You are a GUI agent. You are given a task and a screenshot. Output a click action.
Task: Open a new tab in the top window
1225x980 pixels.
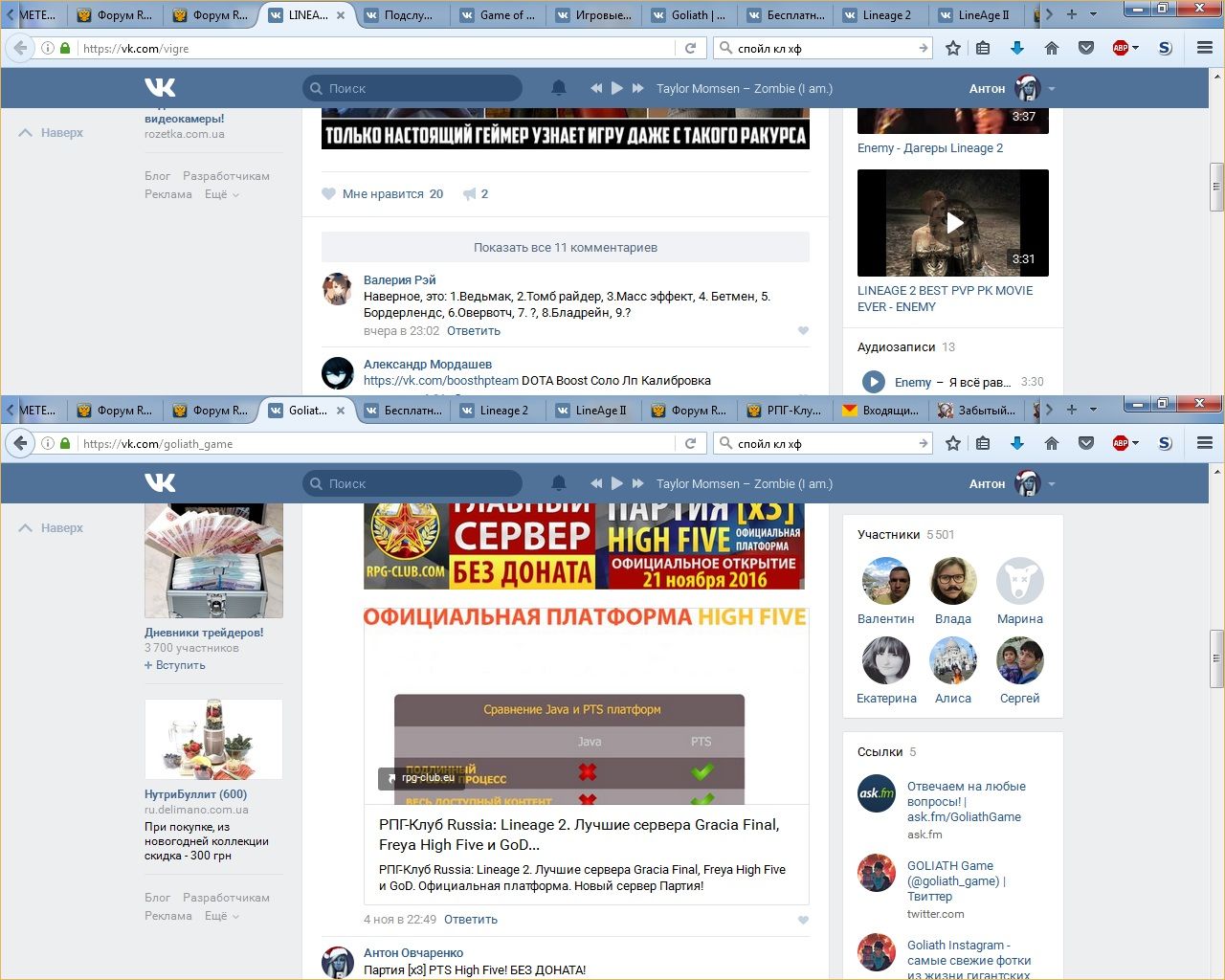[x=1072, y=14]
